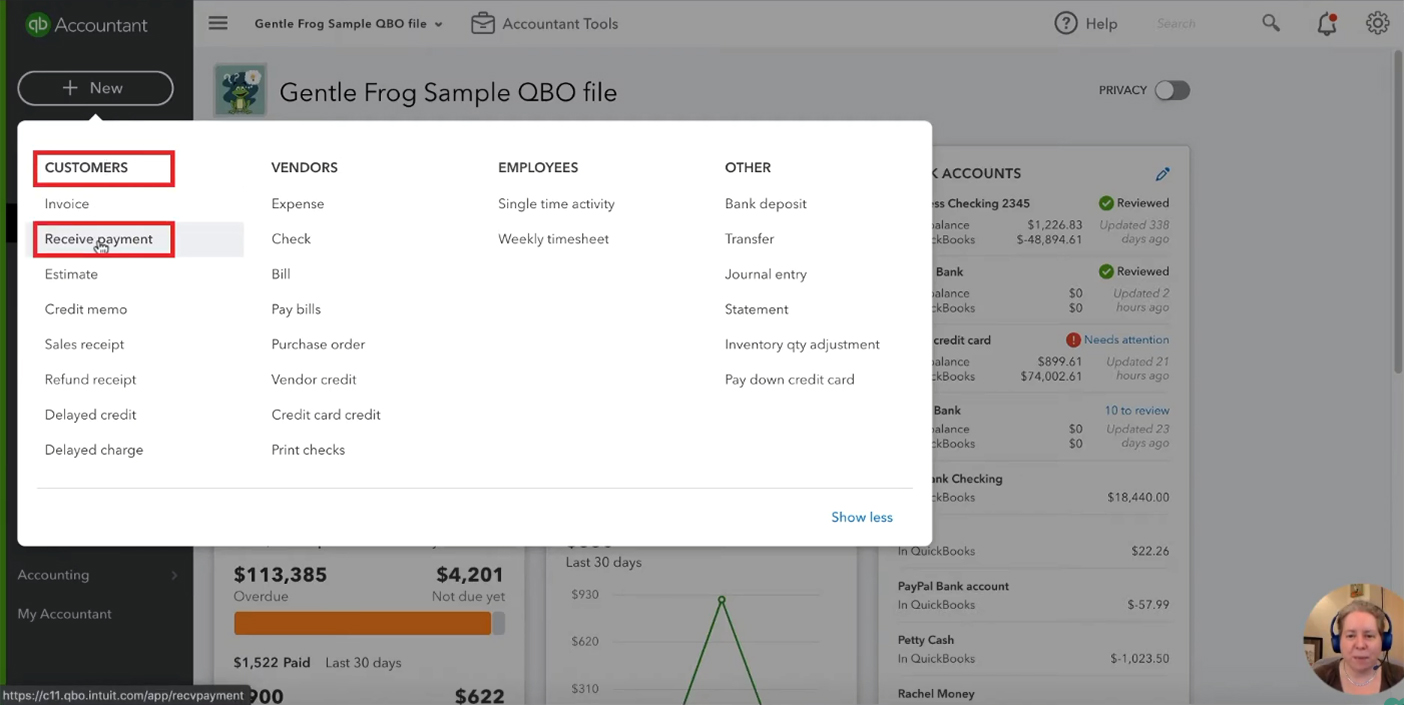Click the Needs attention status
Image resolution: width=1404 pixels, height=705 pixels.
[1117, 340]
